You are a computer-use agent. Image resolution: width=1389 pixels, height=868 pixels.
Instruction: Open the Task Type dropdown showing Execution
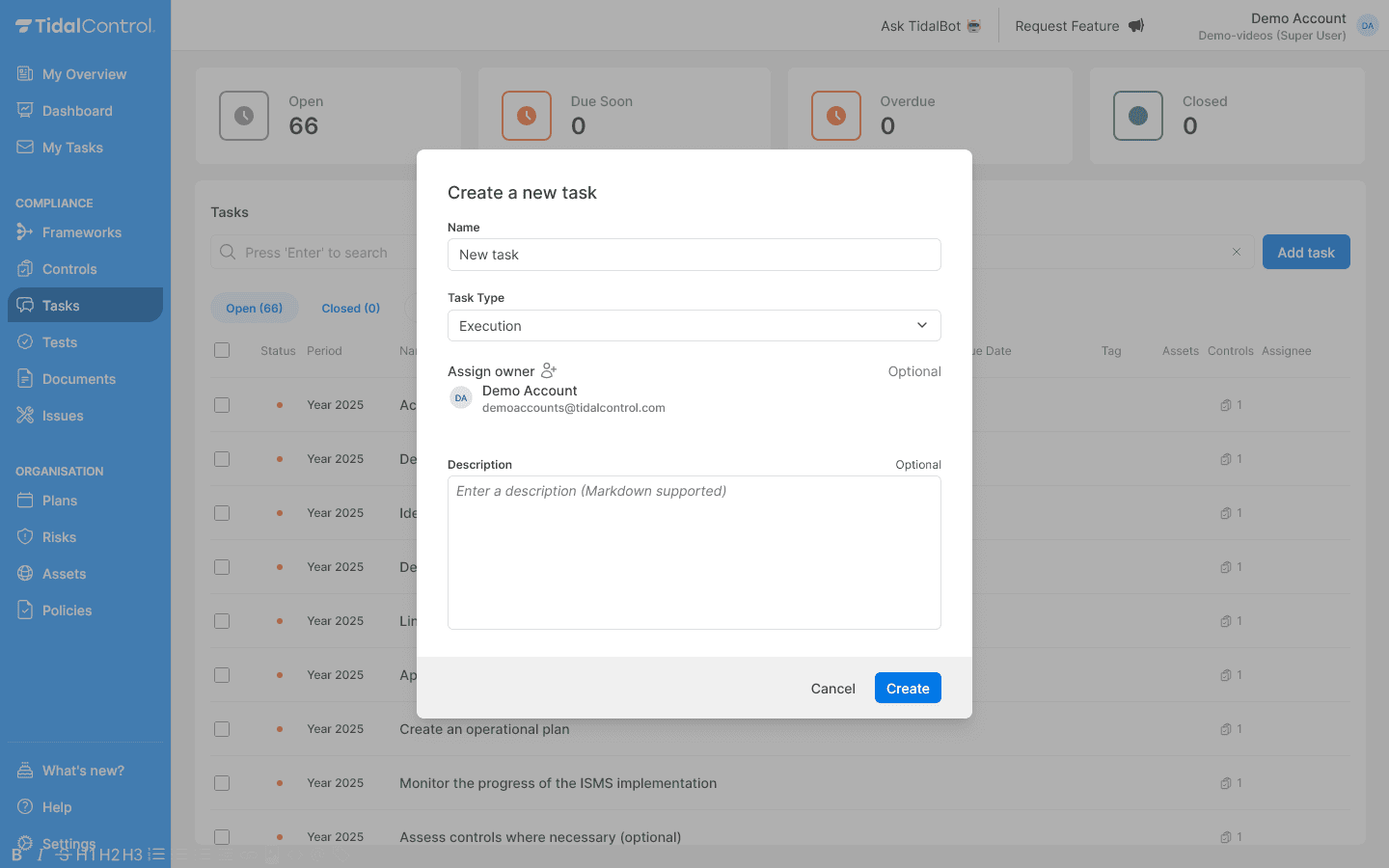pos(694,325)
